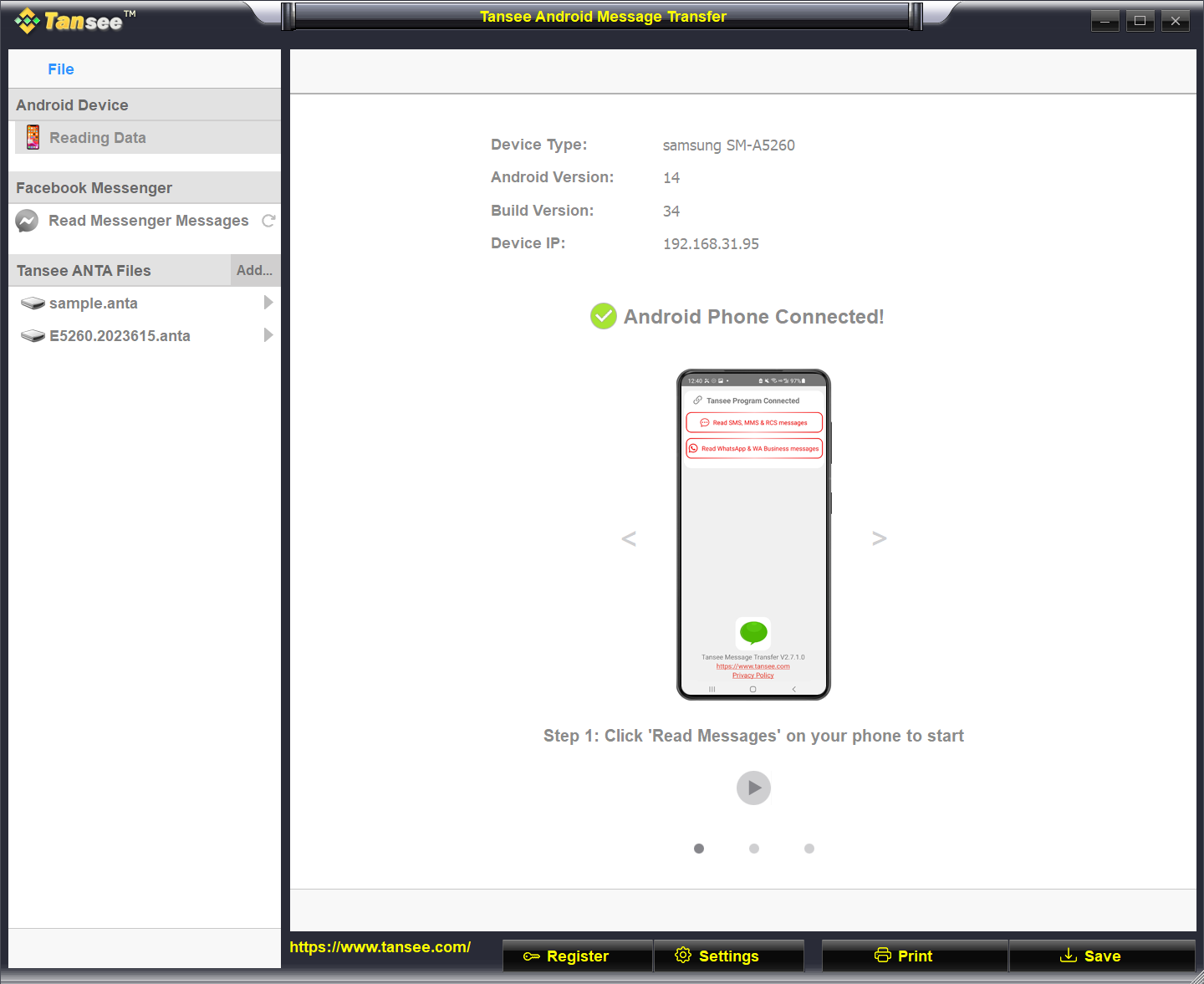Expand the E5260.2023615.anta file entry
1204x984 pixels.
coord(268,334)
